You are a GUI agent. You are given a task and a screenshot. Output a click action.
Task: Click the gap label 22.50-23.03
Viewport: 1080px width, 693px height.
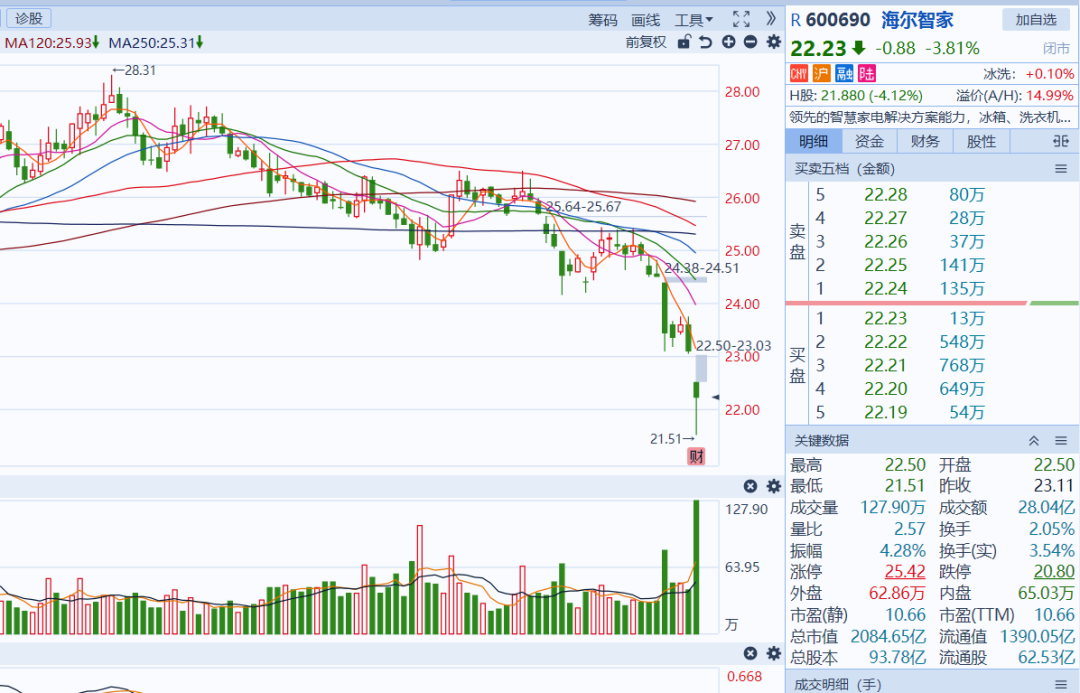tap(734, 346)
